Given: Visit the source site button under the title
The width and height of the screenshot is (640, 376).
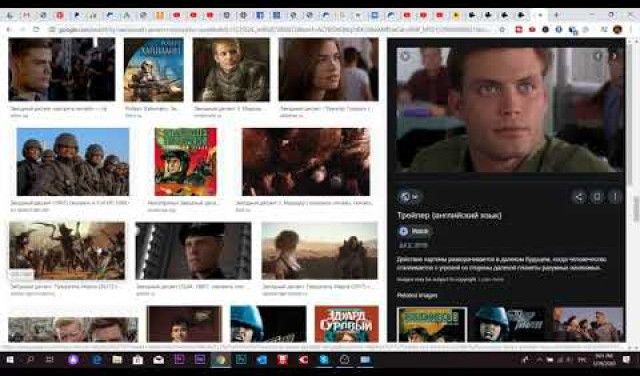Looking at the screenshot, I should click(415, 231).
